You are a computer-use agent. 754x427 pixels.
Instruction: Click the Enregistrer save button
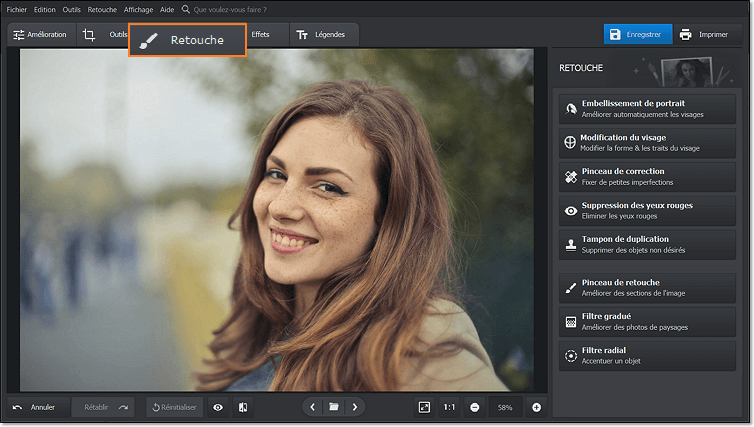click(x=638, y=34)
